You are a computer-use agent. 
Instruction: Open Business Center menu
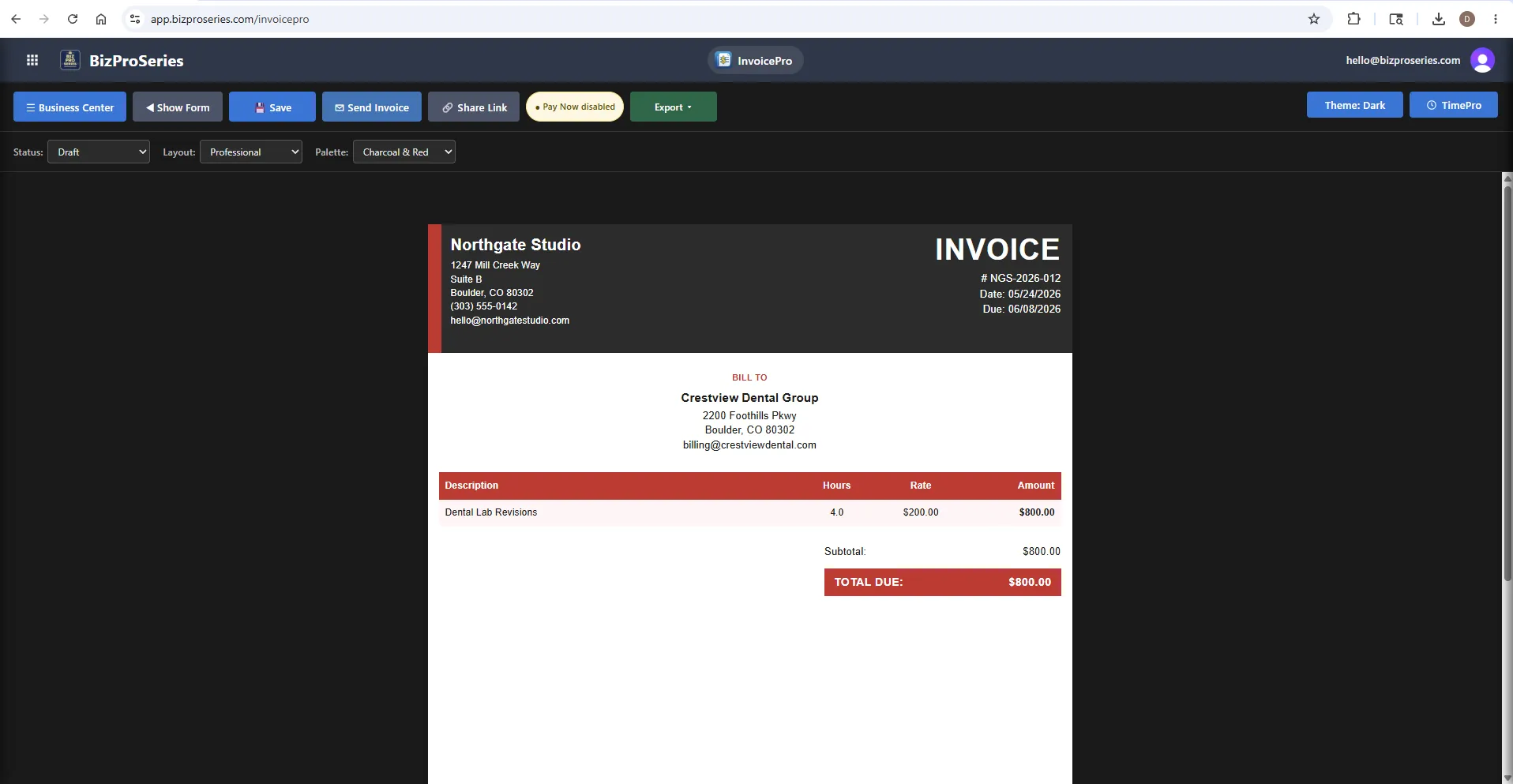pyautogui.click(x=69, y=107)
